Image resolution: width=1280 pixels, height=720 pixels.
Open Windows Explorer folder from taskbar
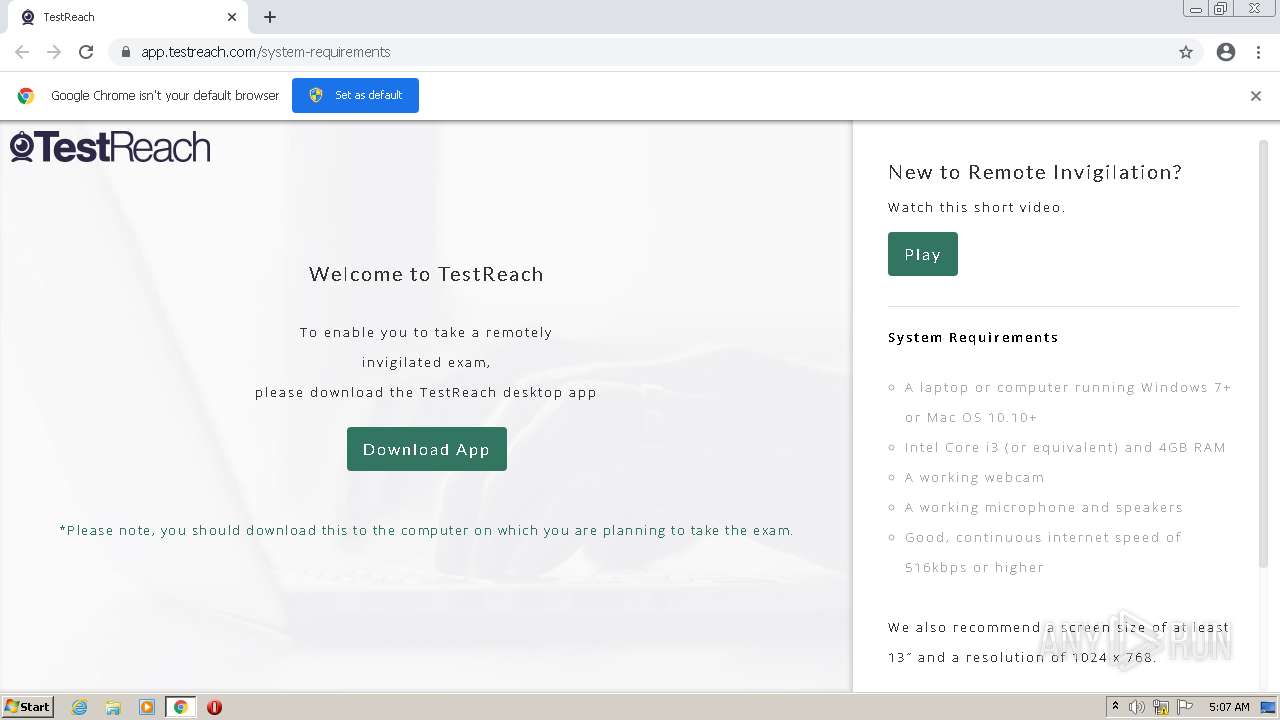click(113, 707)
